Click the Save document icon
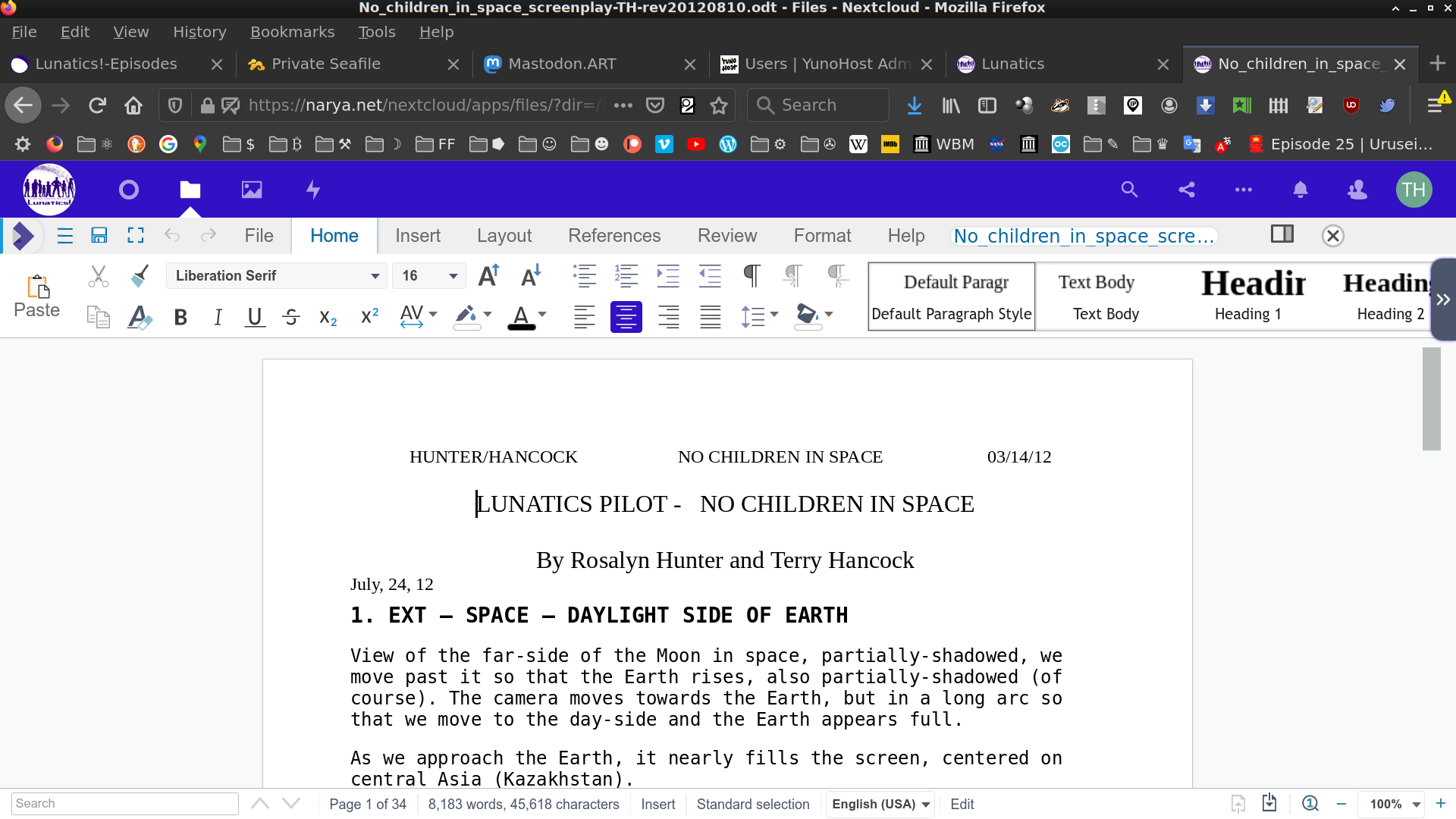 point(99,236)
